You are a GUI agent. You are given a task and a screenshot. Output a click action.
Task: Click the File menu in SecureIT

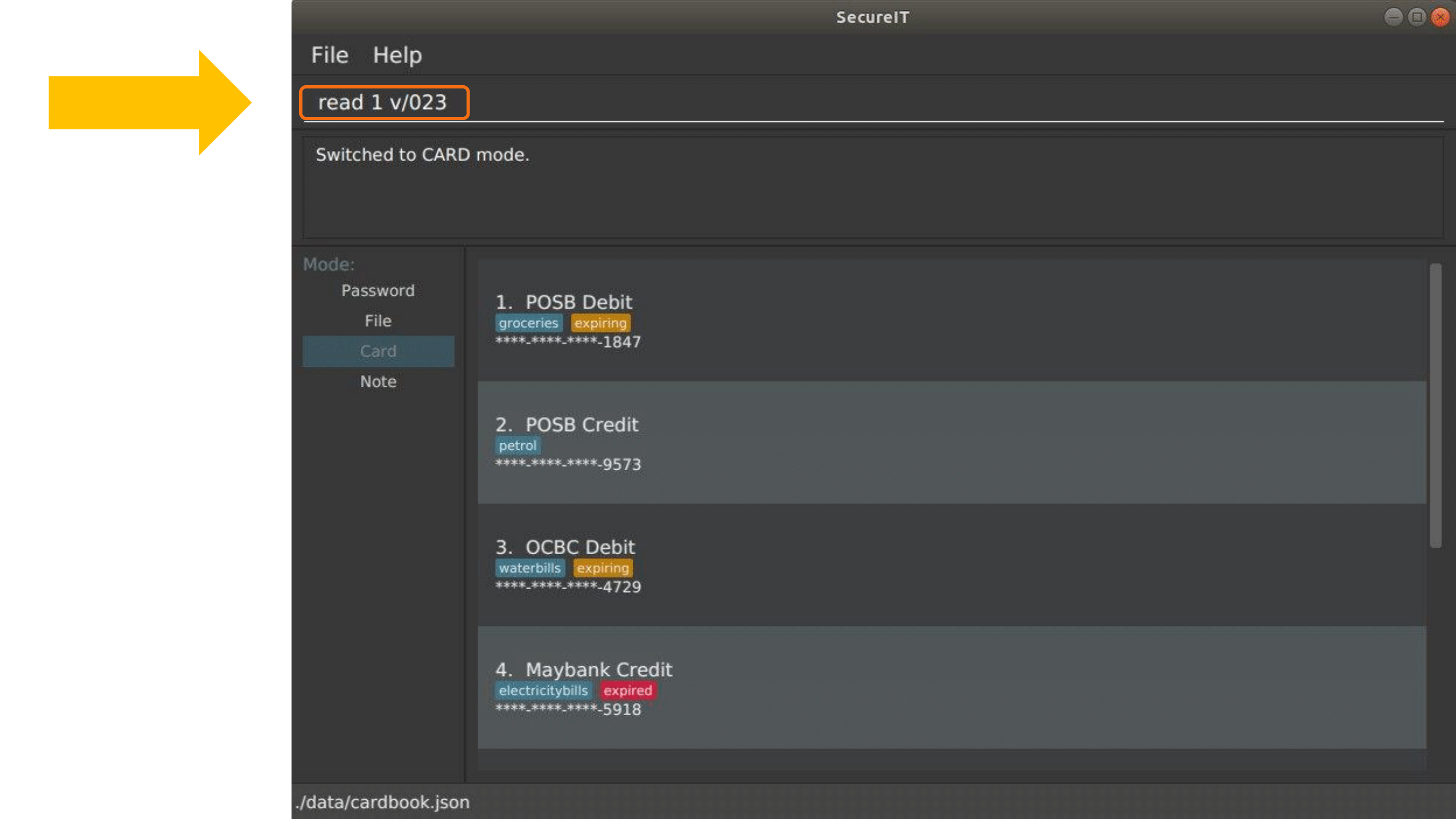coord(329,54)
